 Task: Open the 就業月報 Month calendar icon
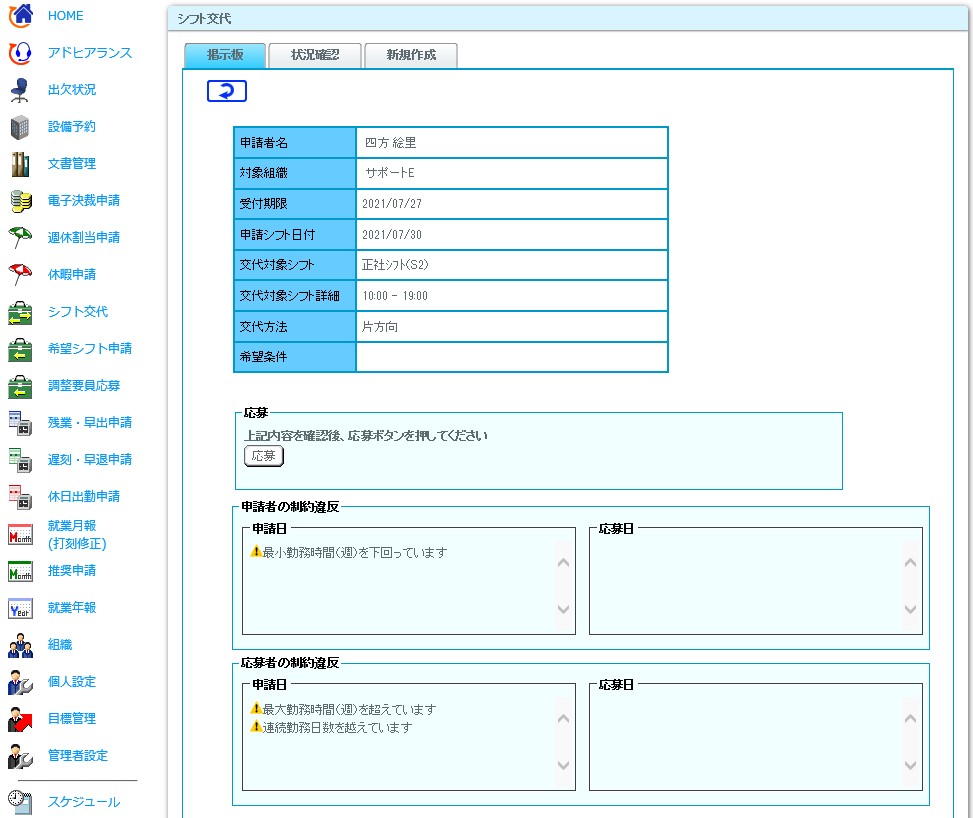tap(20, 534)
